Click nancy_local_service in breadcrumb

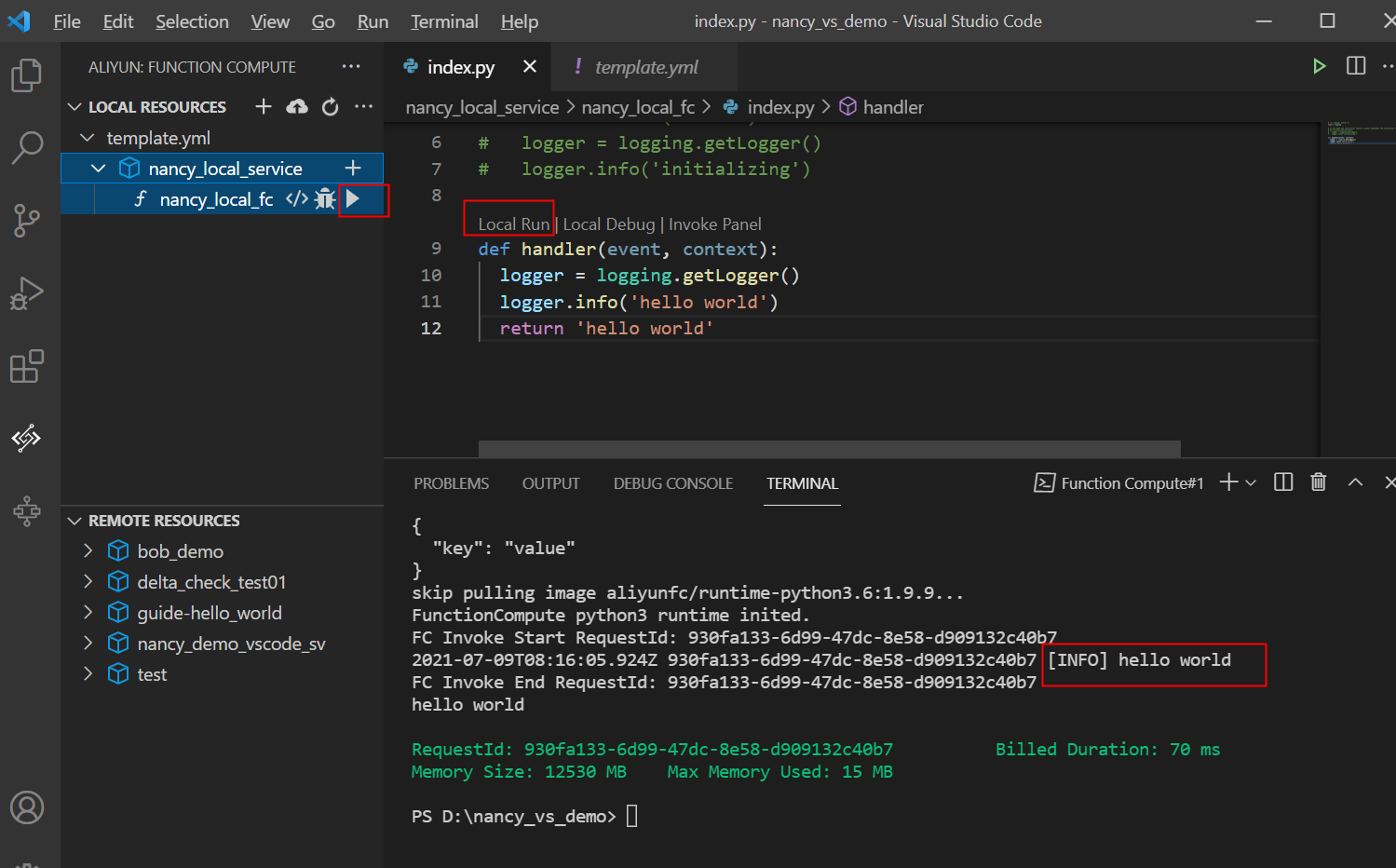click(x=482, y=107)
